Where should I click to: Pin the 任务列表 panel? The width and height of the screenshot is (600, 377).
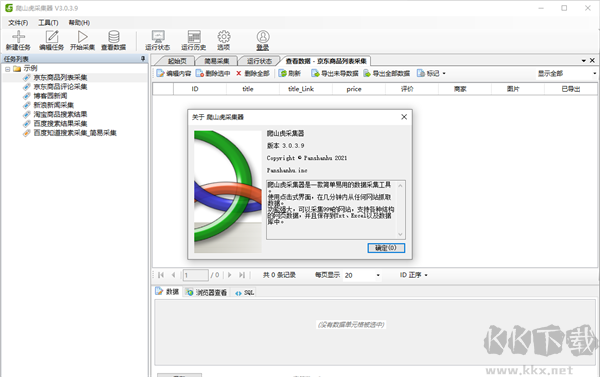[x=143, y=59]
